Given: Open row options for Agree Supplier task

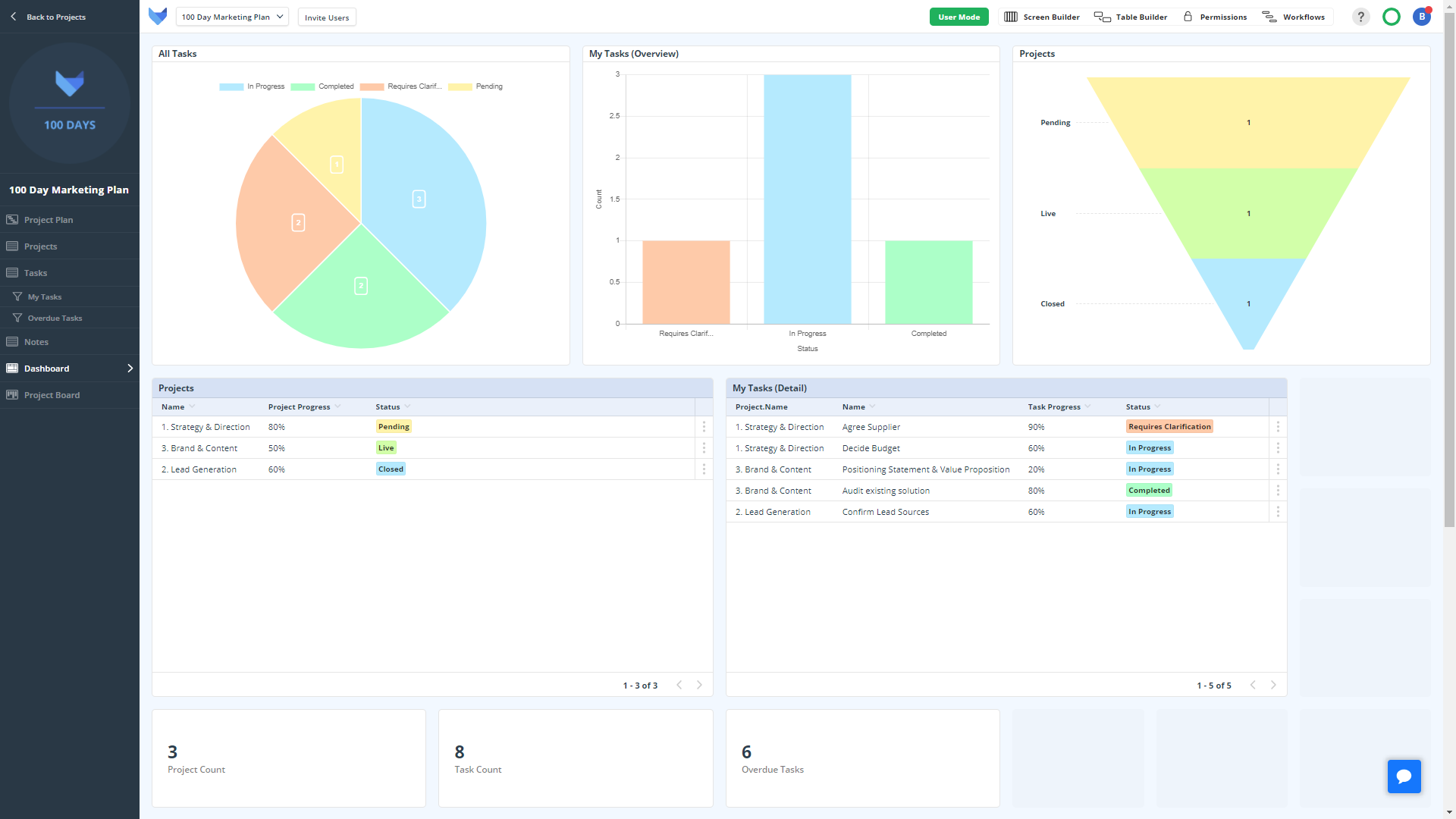Looking at the screenshot, I should (1278, 427).
